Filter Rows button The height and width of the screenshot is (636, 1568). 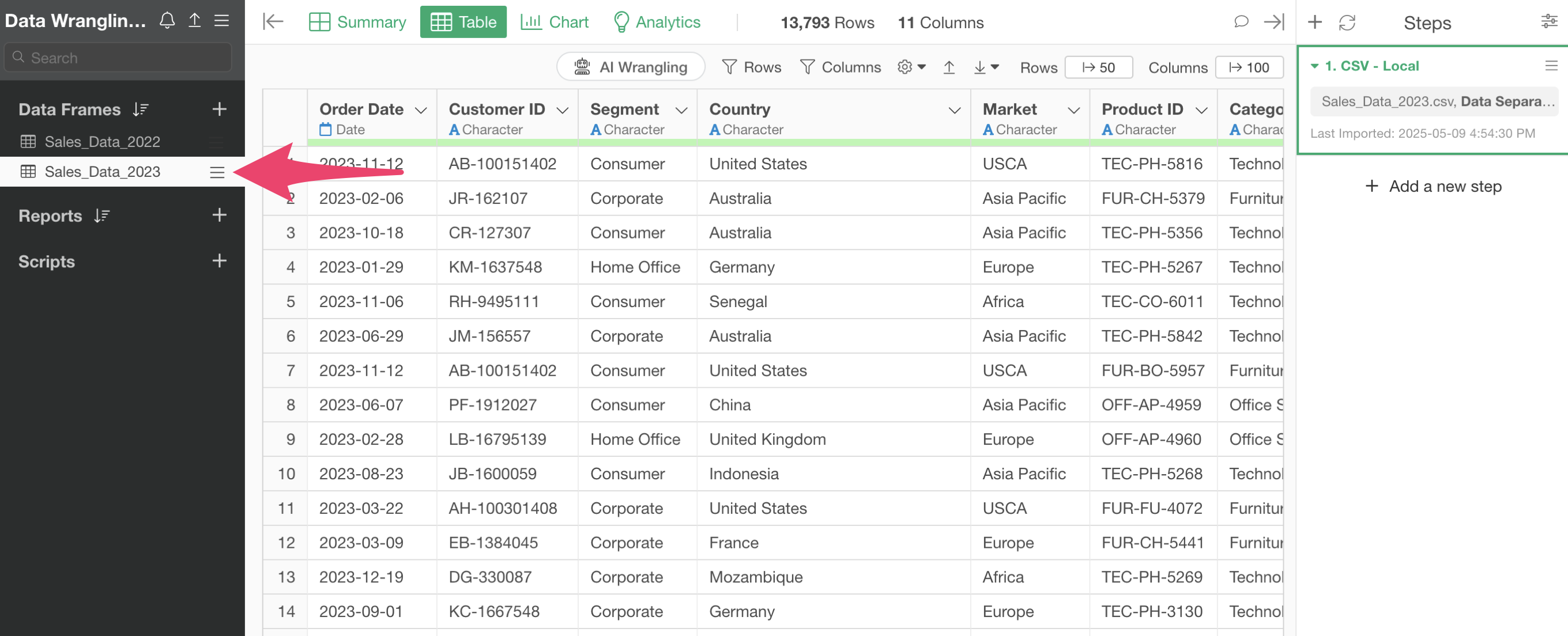(x=751, y=67)
